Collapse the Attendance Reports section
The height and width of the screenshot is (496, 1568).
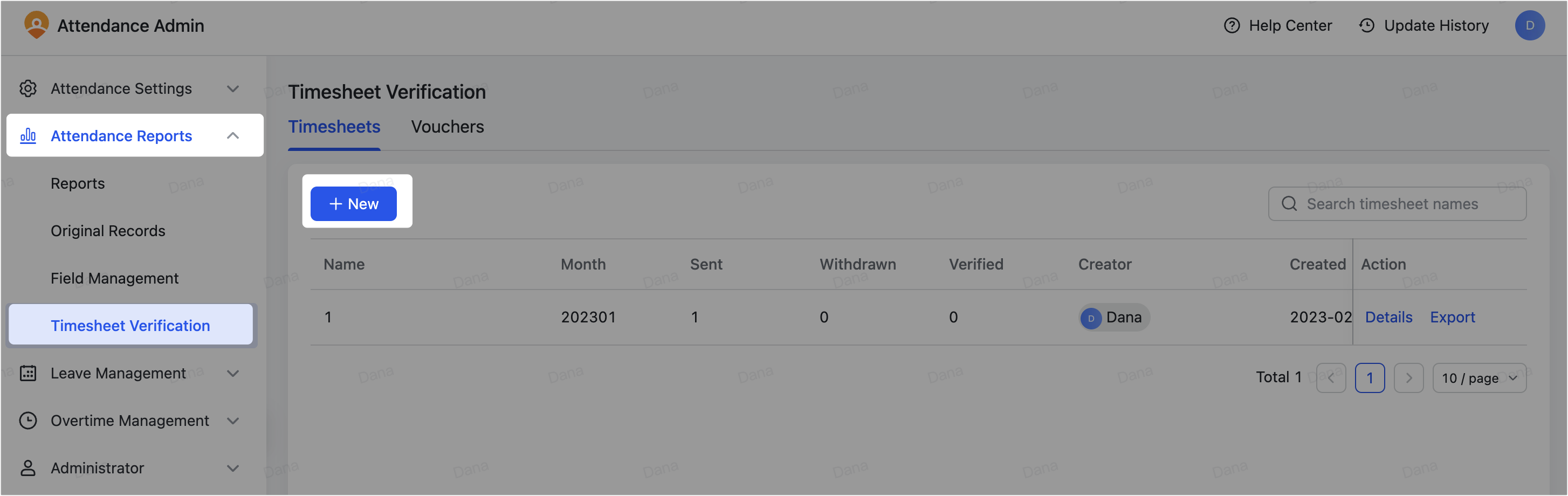tap(233, 136)
